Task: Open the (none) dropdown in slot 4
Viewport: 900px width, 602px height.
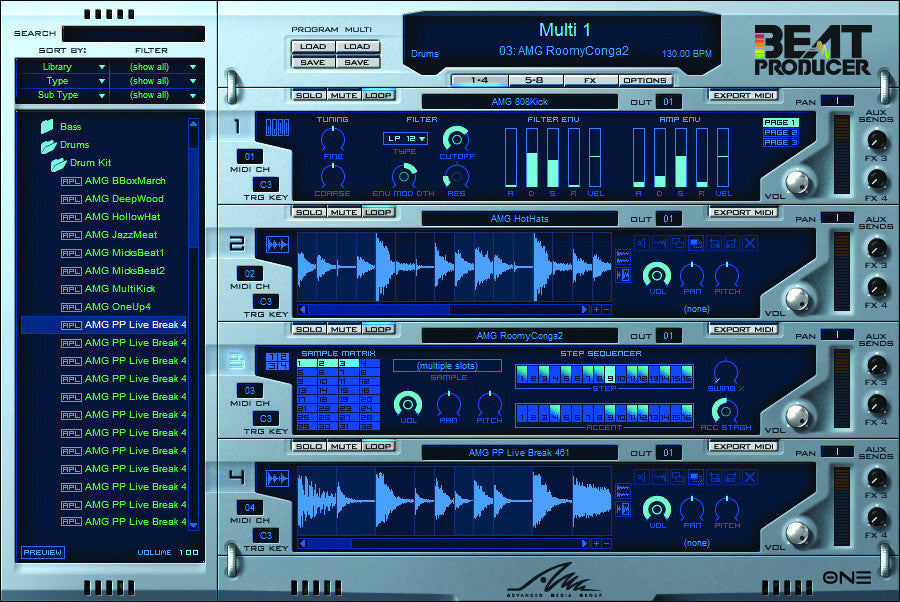Action: [x=696, y=543]
